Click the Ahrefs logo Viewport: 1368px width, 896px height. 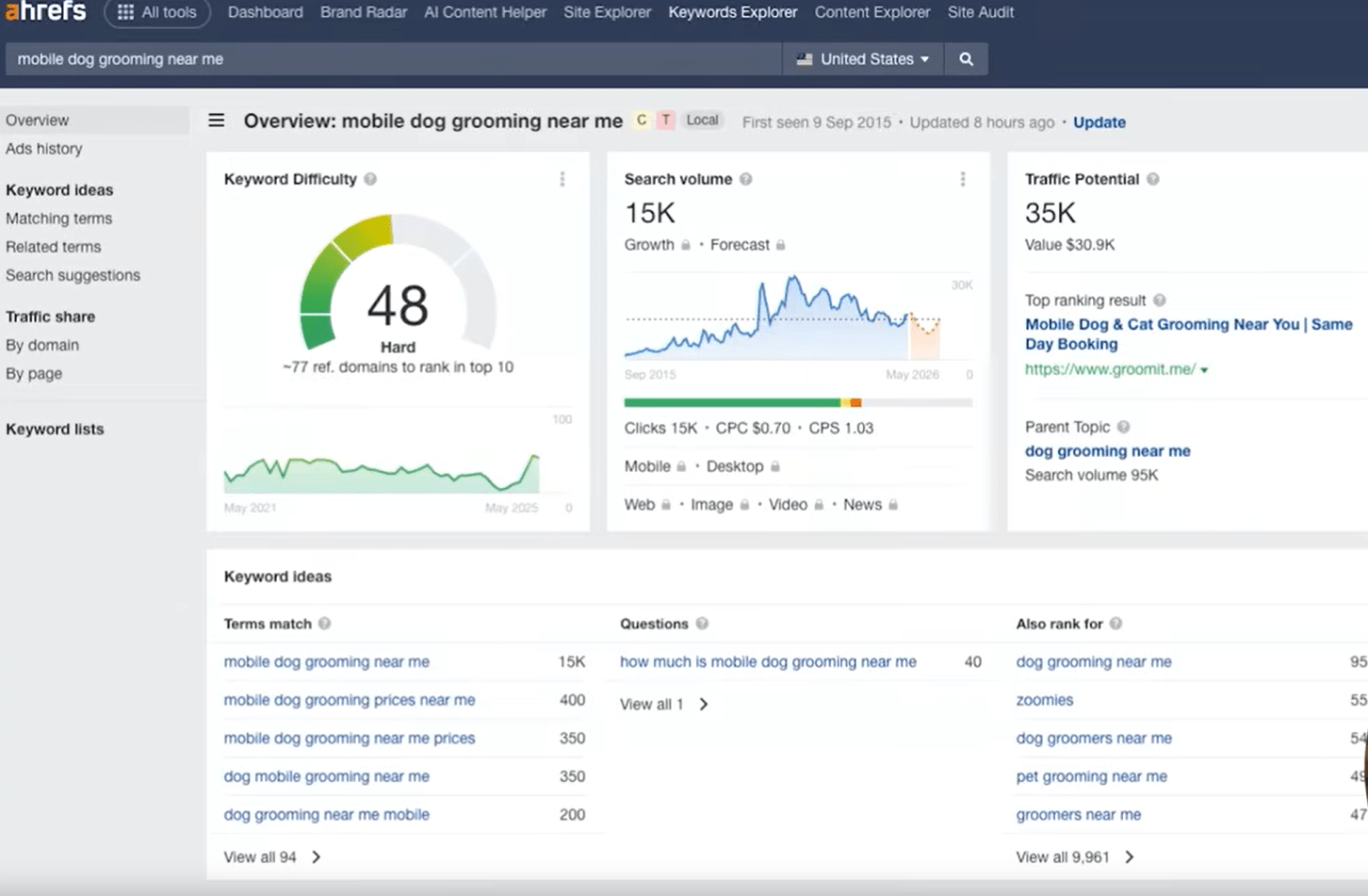[45, 12]
